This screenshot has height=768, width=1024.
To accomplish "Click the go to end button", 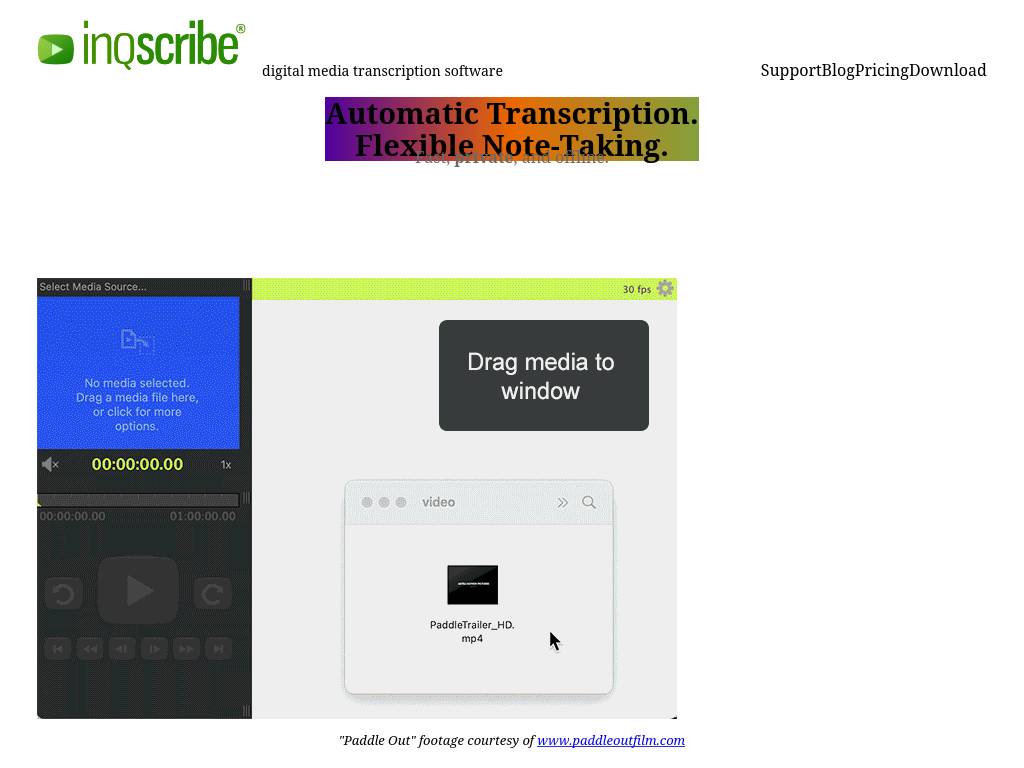I will (x=218, y=648).
